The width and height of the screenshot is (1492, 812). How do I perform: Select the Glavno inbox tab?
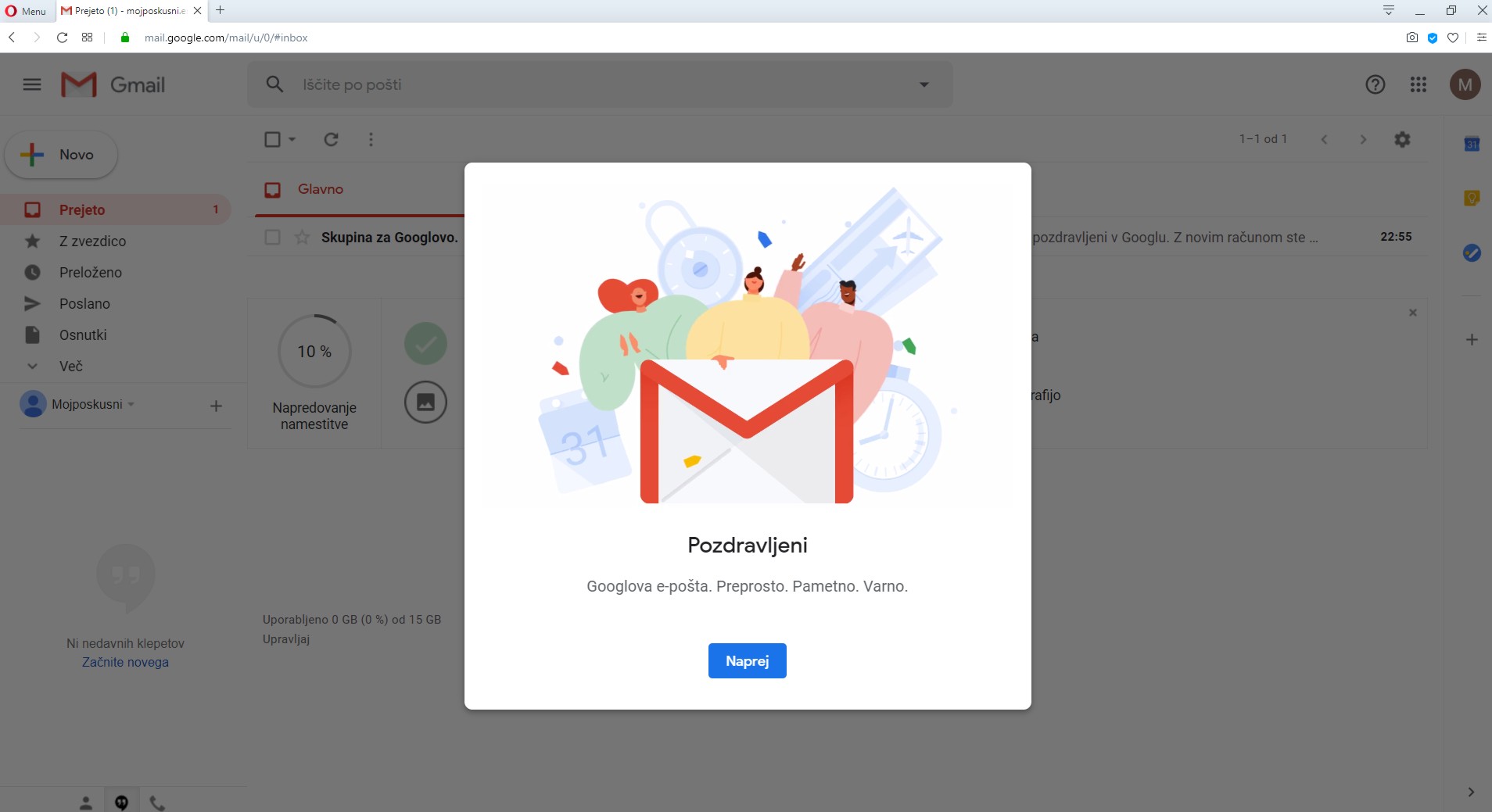coord(320,189)
